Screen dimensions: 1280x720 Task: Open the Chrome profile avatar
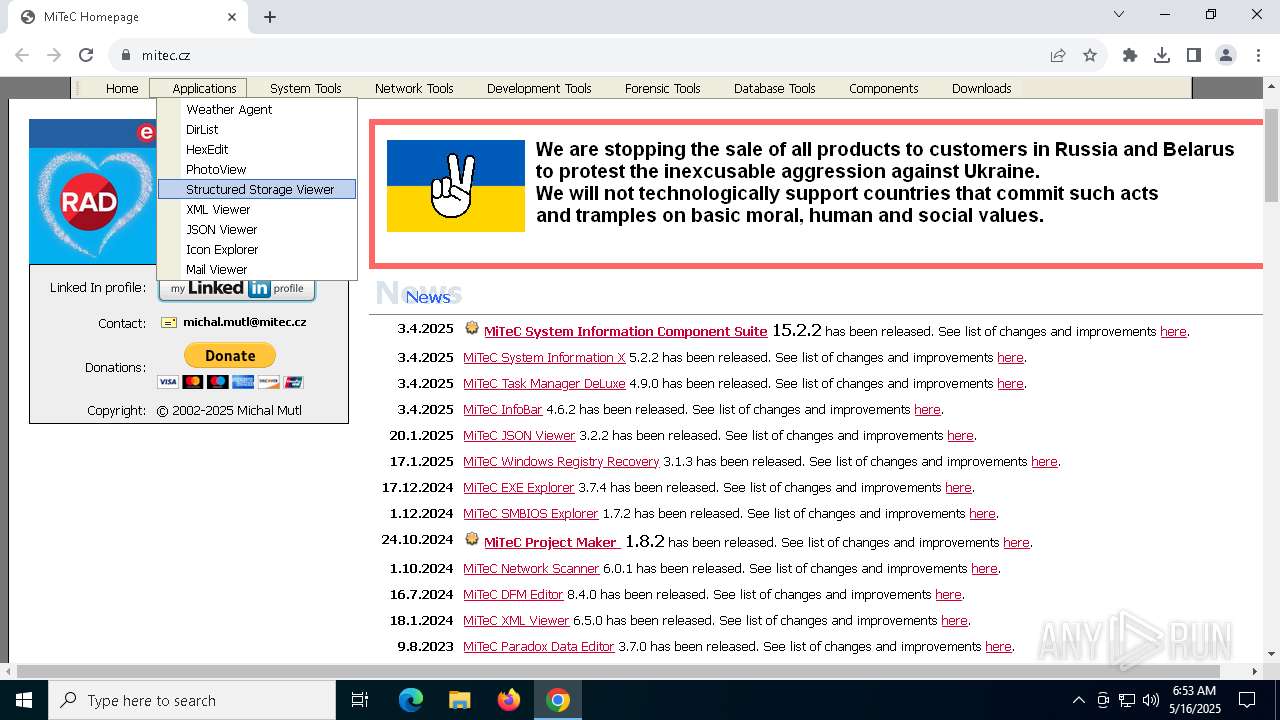[x=1226, y=56]
